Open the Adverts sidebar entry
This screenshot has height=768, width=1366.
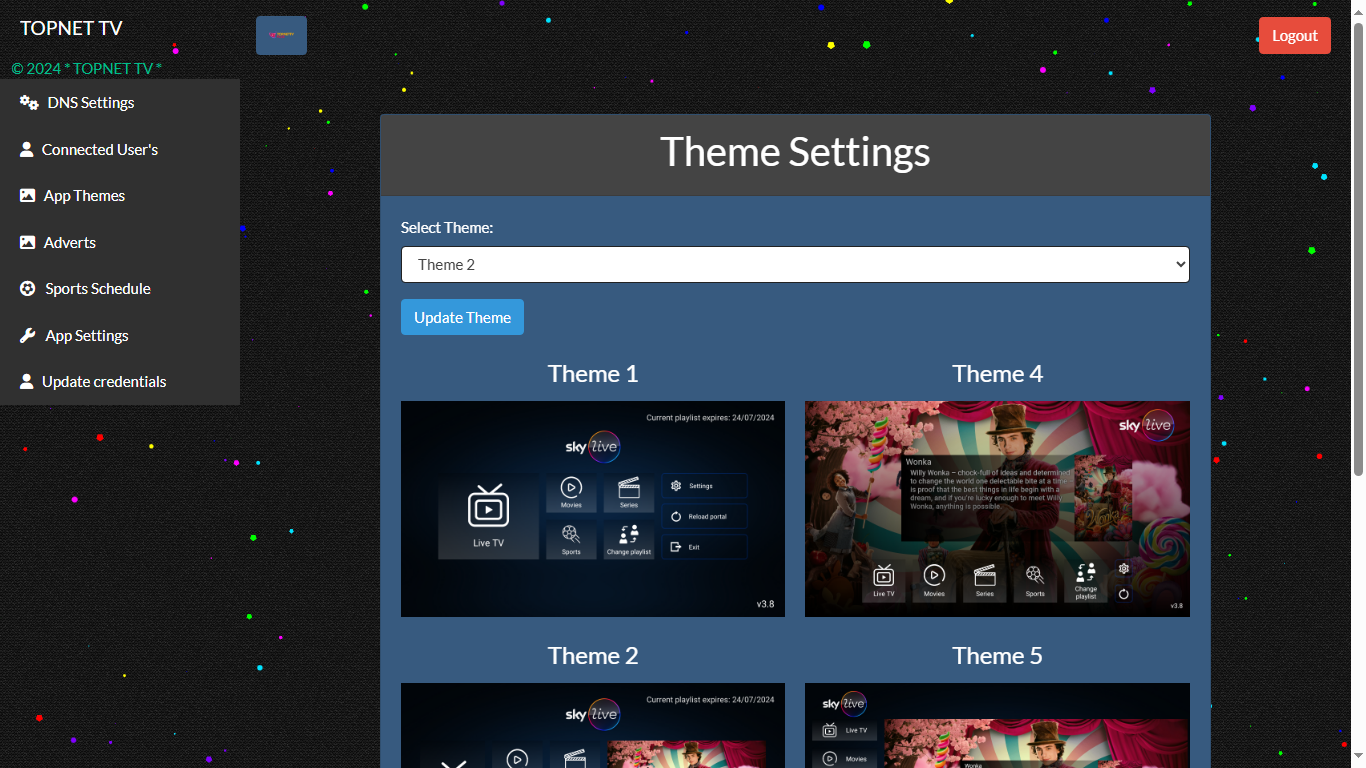(120, 242)
